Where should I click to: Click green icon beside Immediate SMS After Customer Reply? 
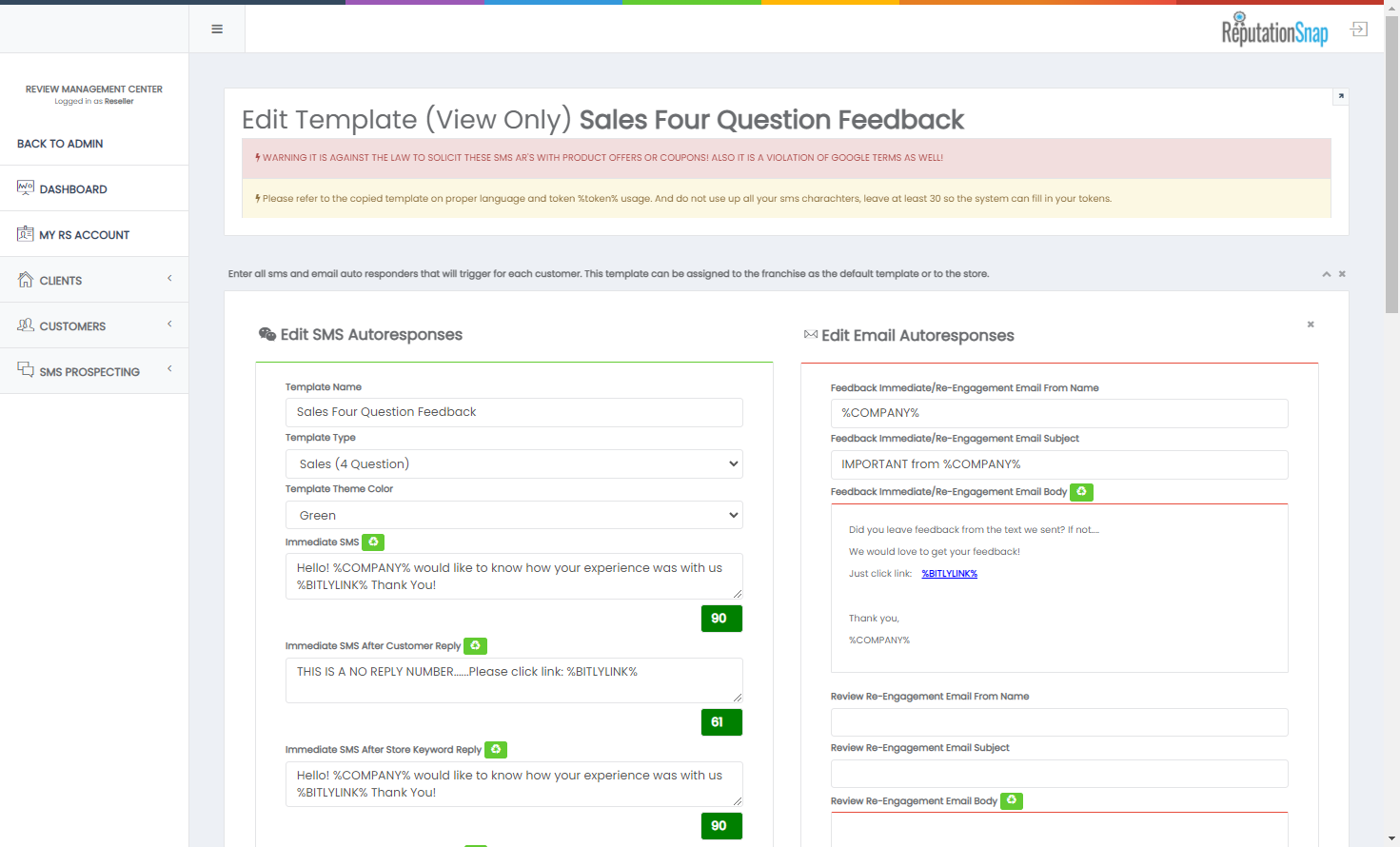(x=475, y=645)
